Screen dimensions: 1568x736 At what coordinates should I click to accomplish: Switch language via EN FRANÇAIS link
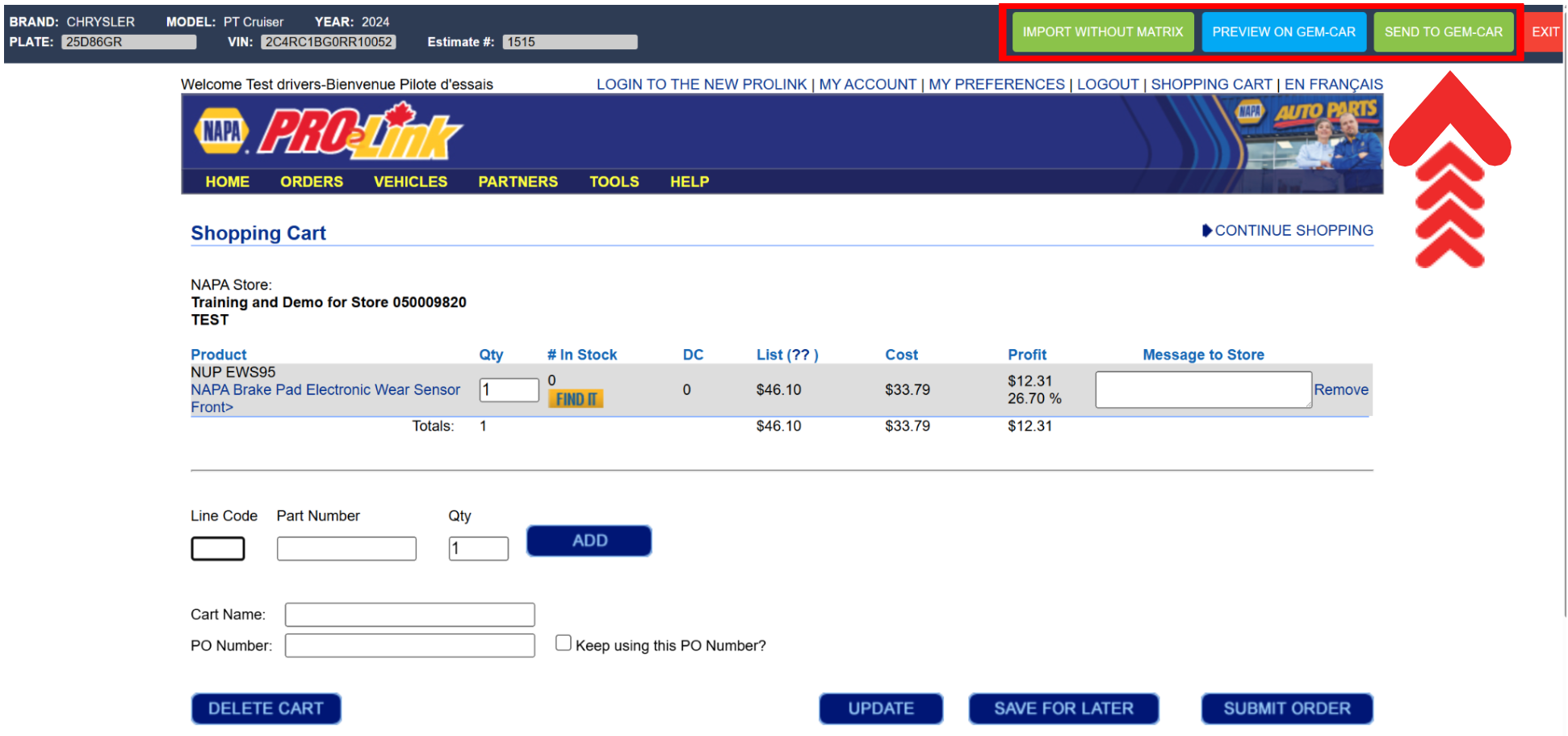tap(1333, 84)
